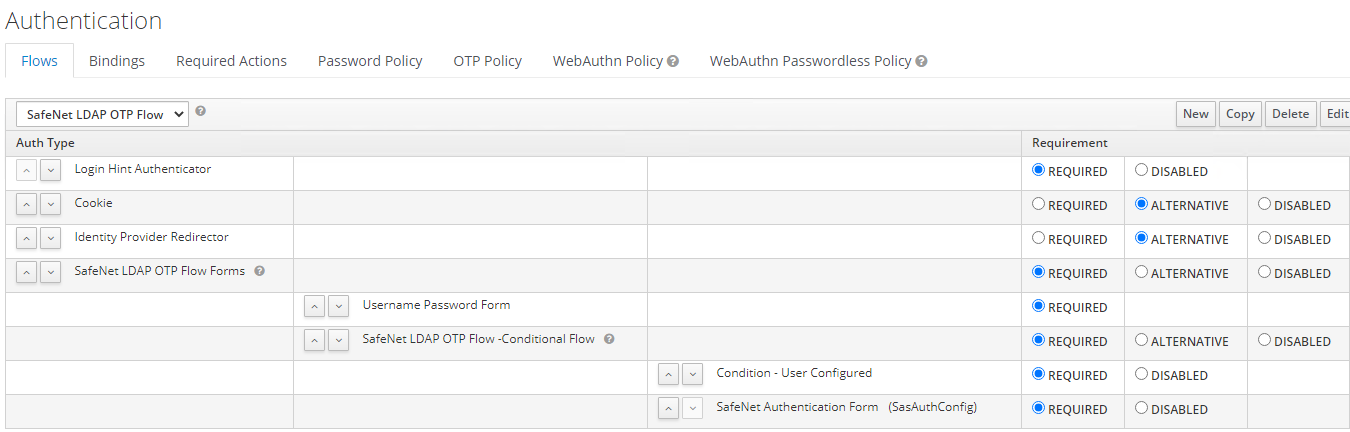
Task: Lower priority of Username Password Form
Action: pos(338,307)
